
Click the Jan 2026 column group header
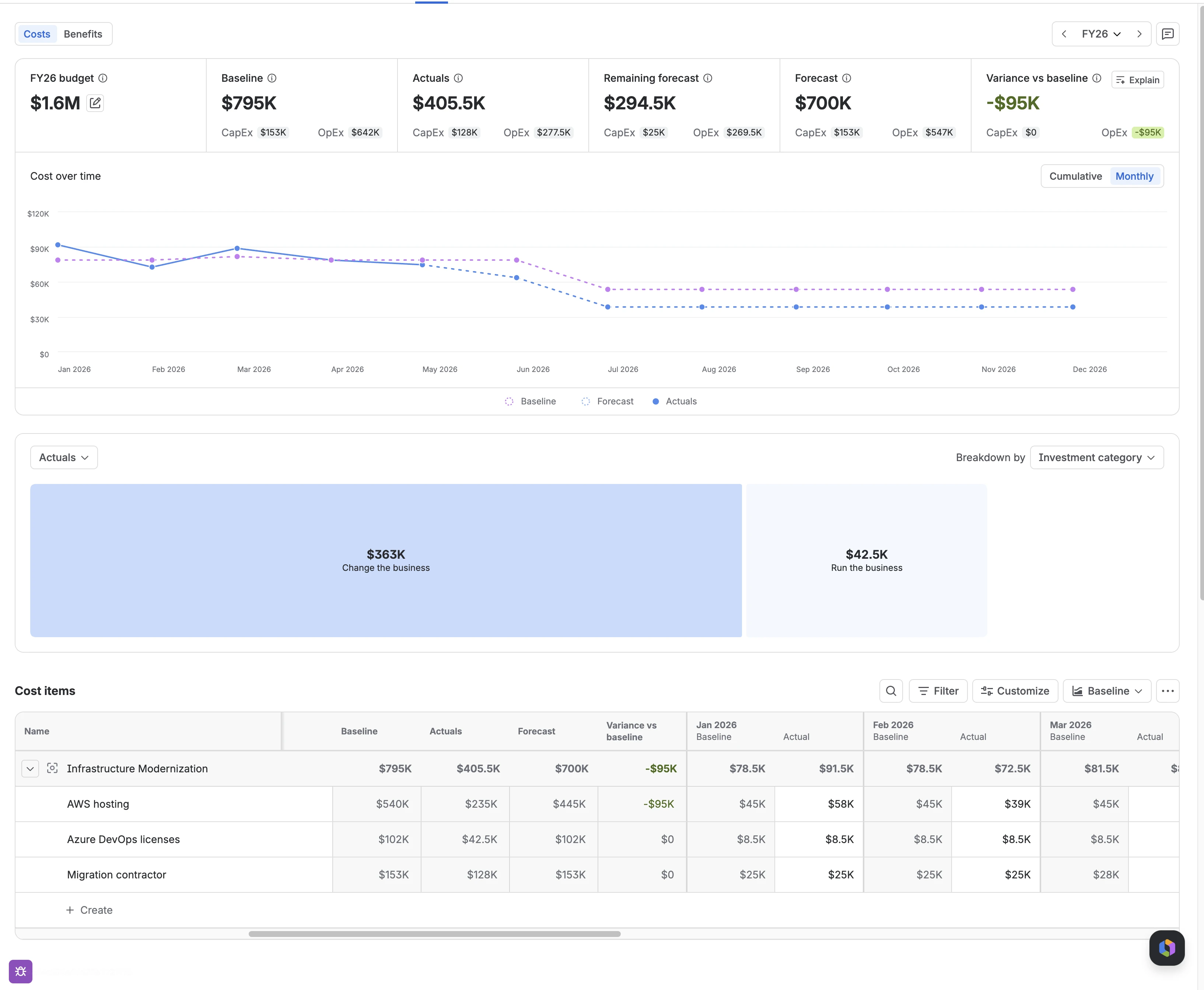point(716,725)
